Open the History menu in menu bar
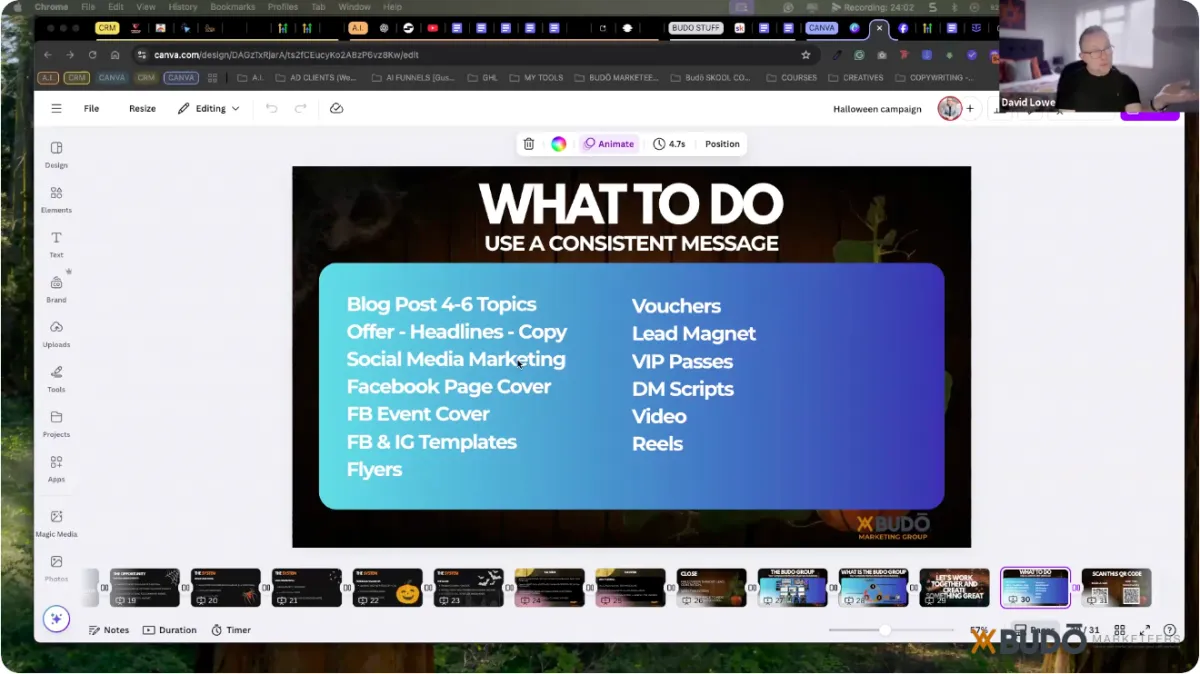 [x=183, y=7]
